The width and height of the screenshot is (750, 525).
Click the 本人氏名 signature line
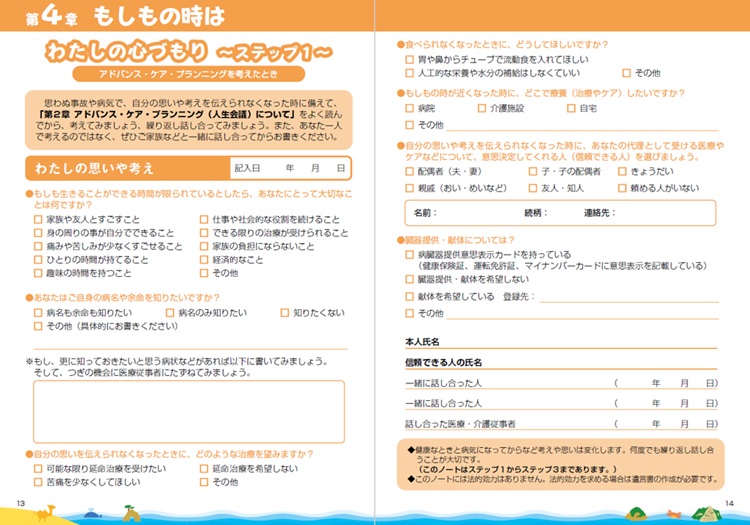click(x=561, y=342)
